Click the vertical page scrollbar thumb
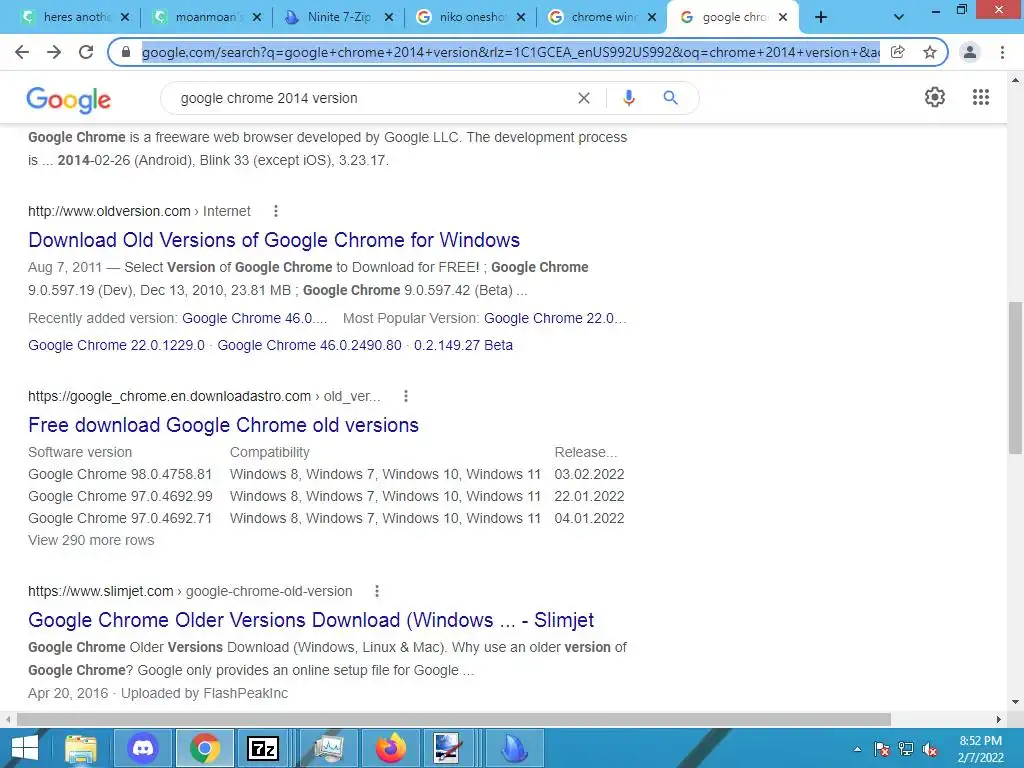 [x=1015, y=377]
